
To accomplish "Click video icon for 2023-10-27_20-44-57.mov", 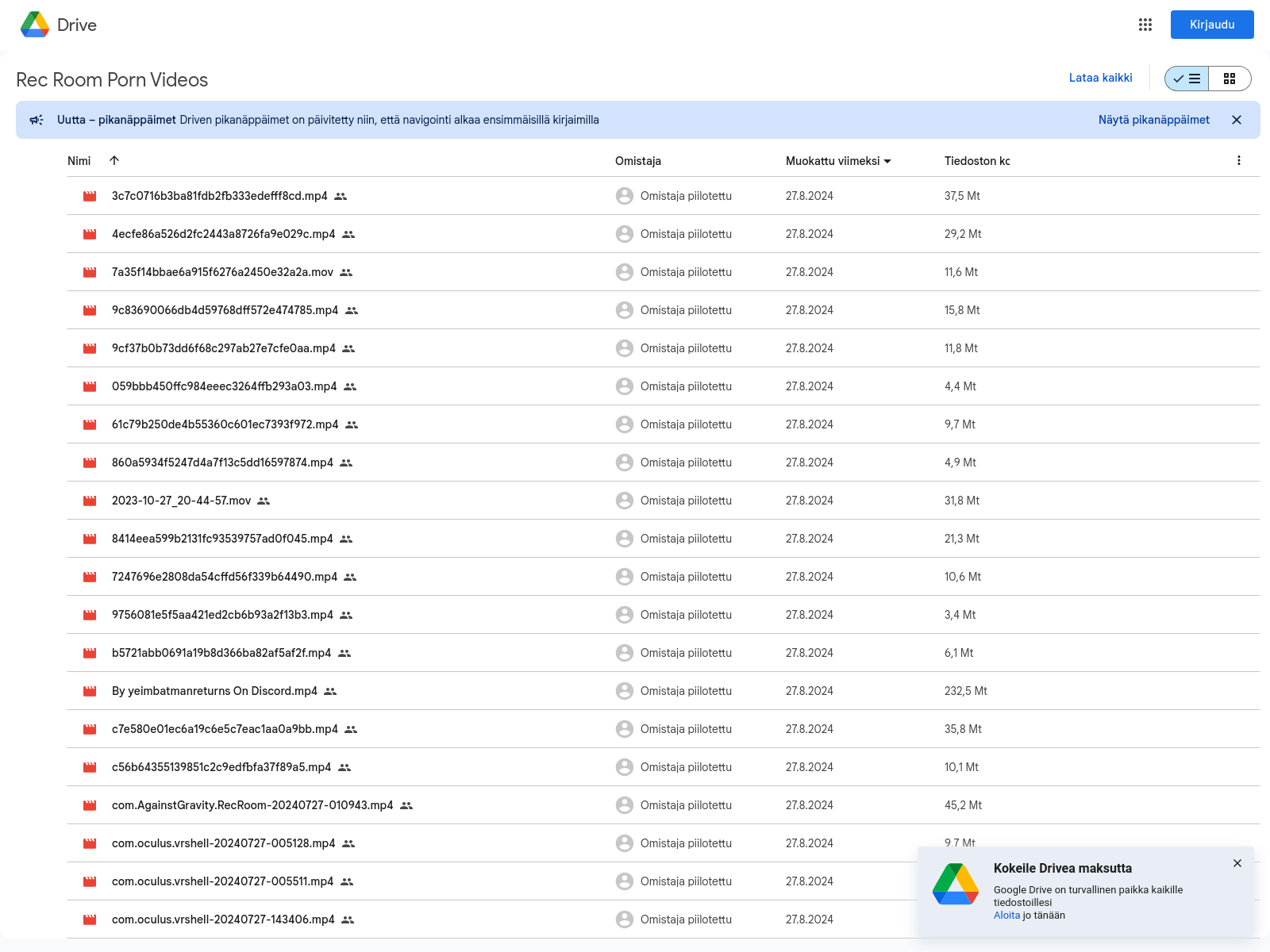I will click(x=90, y=501).
